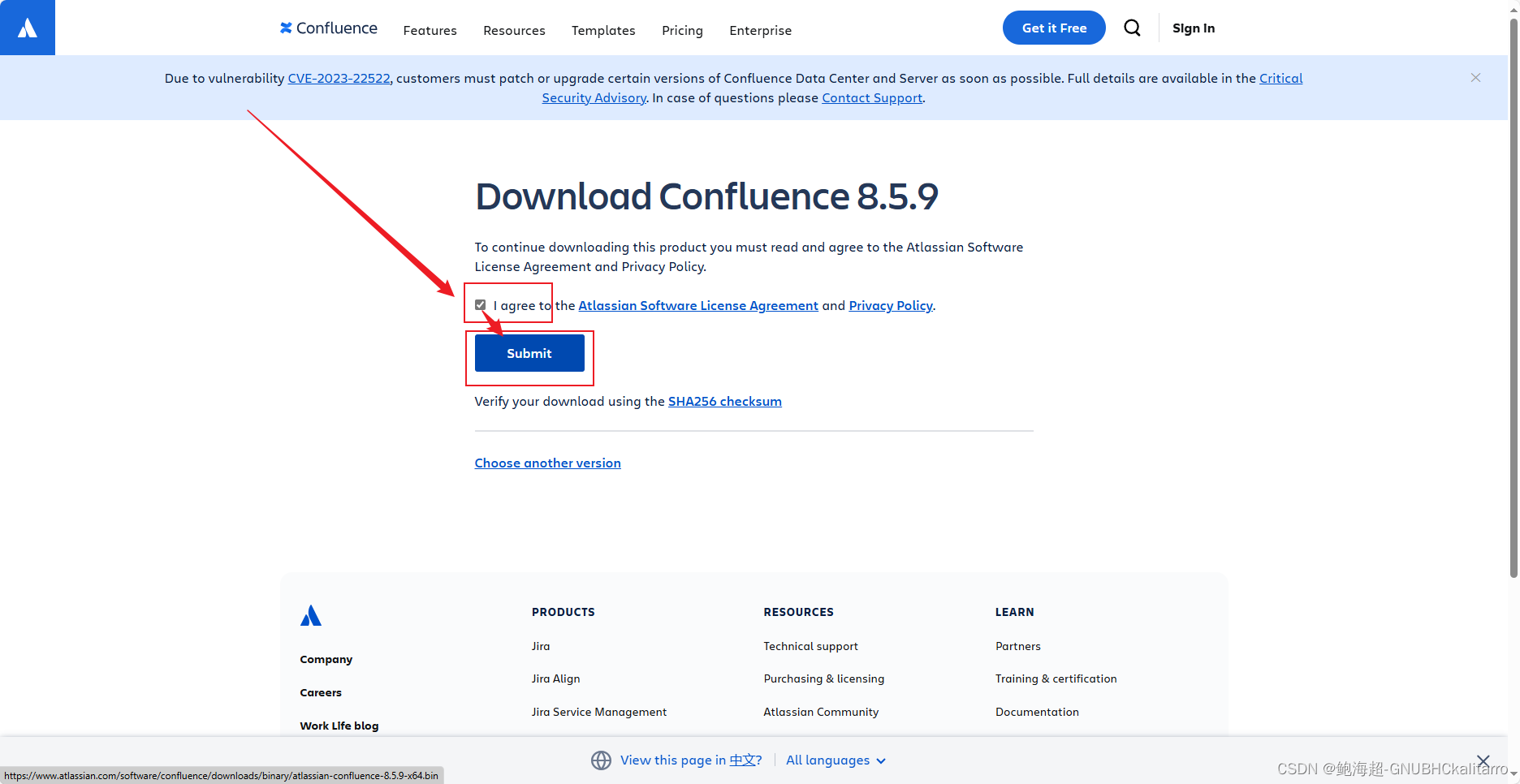Screen dimensions: 1520x784
Task: Click the PRODUCTS footer heading
Action: pyautogui.click(x=564, y=612)
